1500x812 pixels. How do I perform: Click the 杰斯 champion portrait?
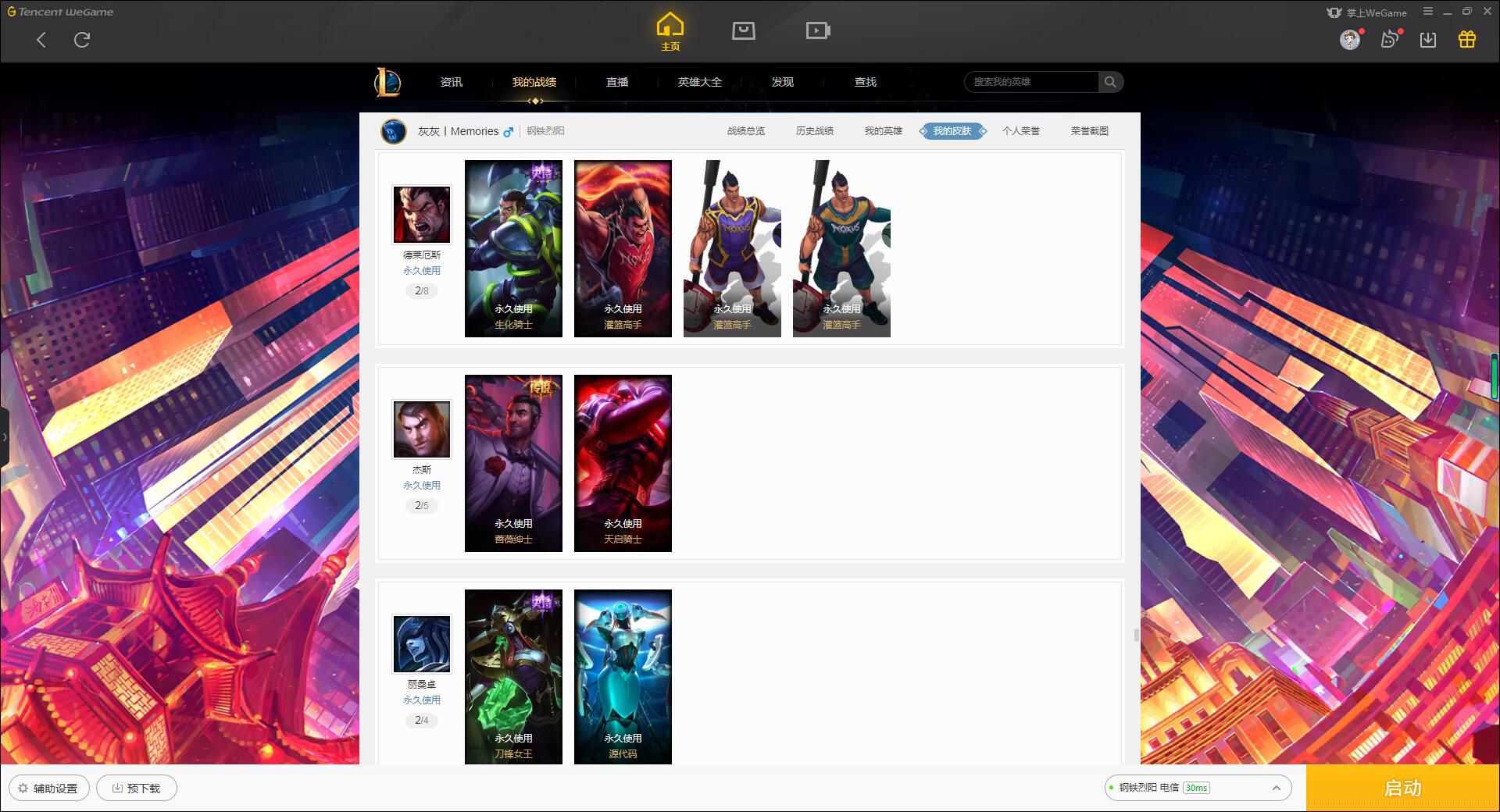pyautogui.click(x=422, y=429)
